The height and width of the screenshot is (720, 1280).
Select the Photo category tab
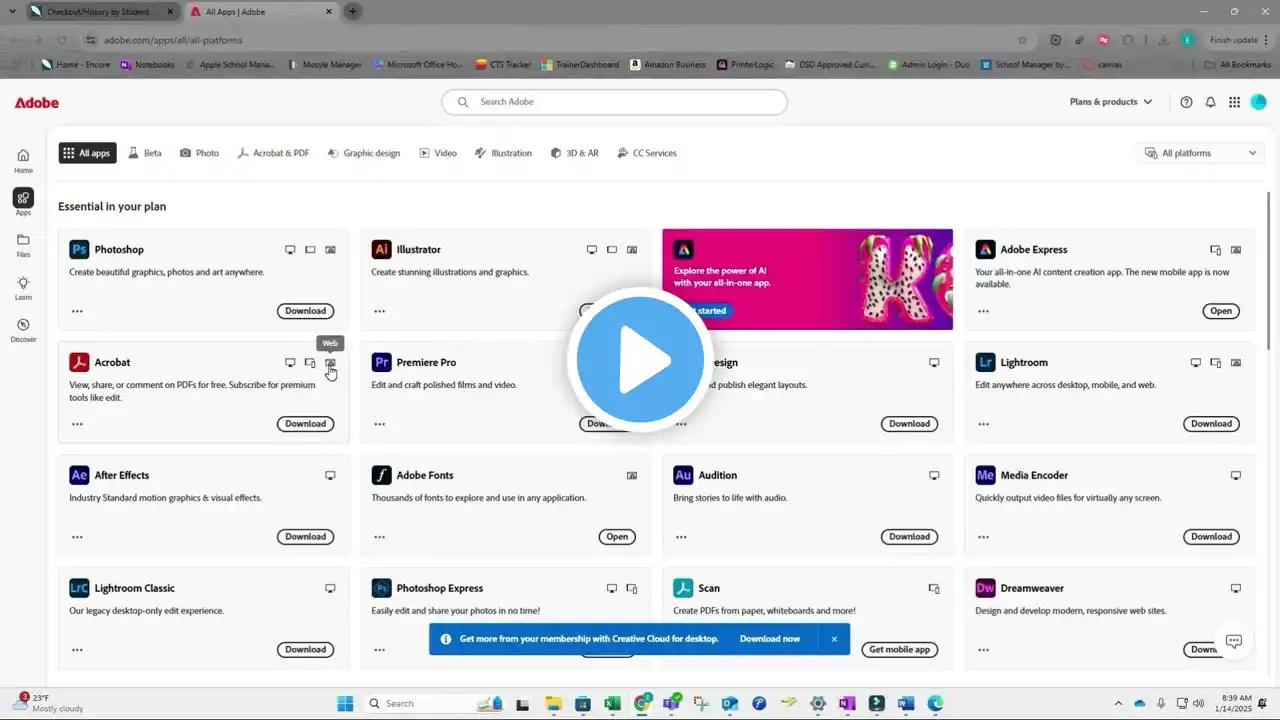tap(199, 153)
